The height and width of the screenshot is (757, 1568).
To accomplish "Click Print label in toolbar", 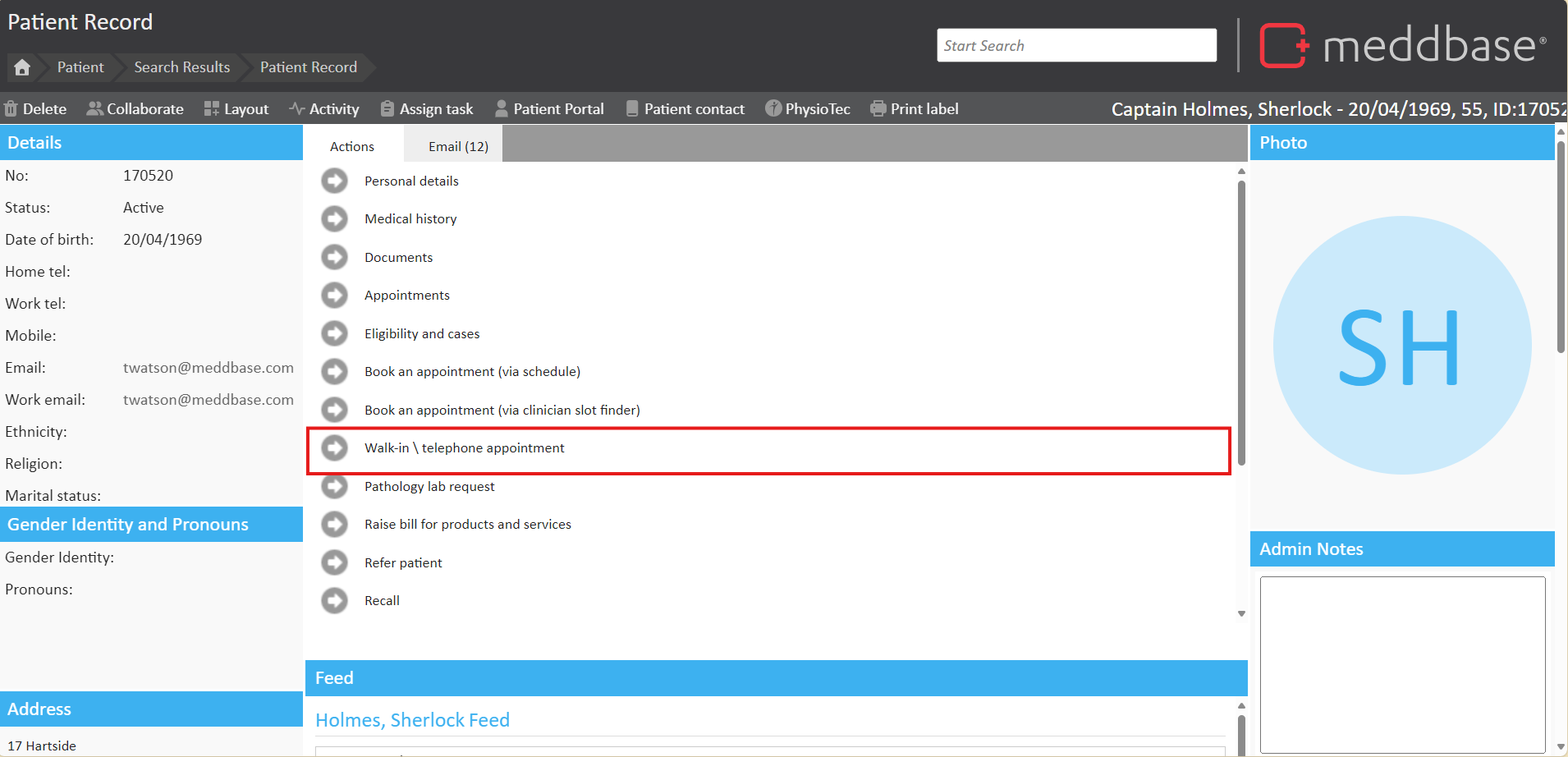I will pyautogui.click(x=915, y=109).
